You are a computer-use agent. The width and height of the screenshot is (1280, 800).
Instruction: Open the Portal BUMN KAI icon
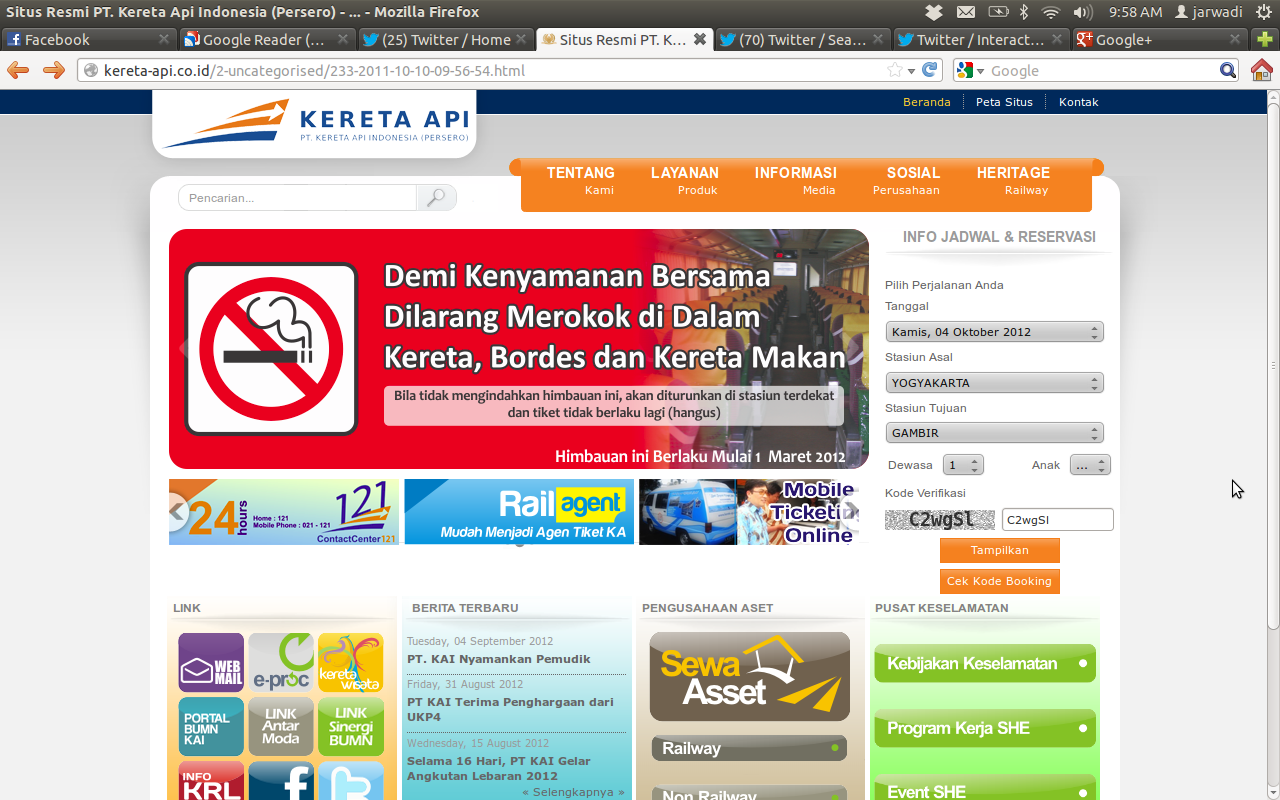211,726
